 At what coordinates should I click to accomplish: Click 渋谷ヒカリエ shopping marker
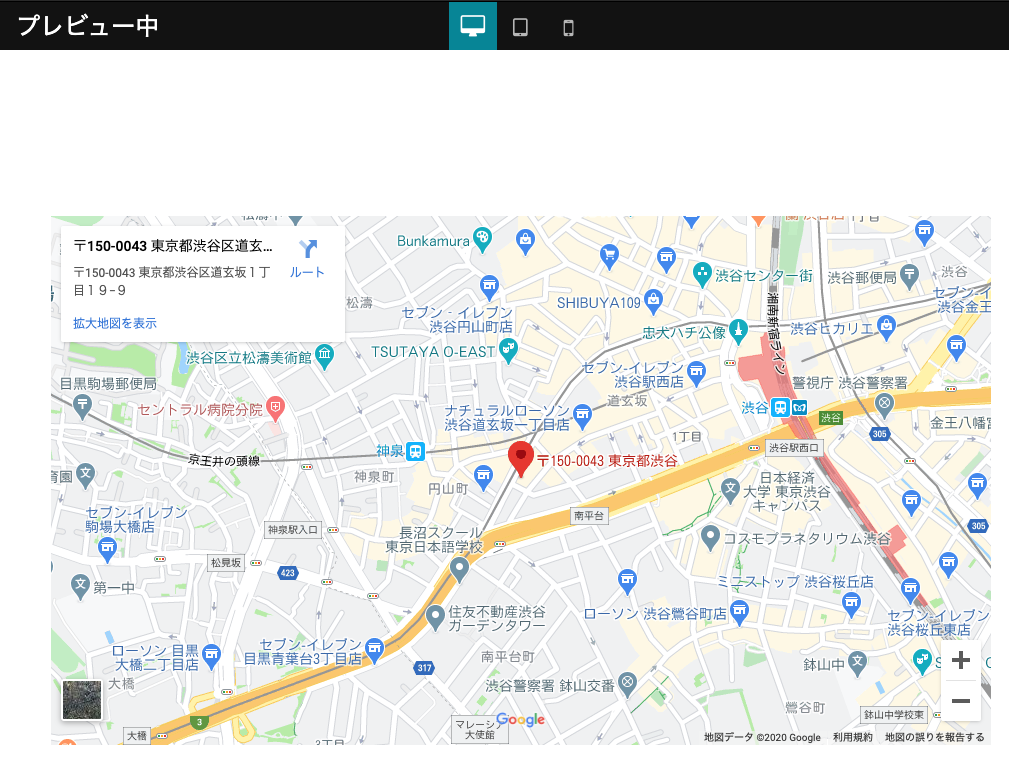pos(886,327)
